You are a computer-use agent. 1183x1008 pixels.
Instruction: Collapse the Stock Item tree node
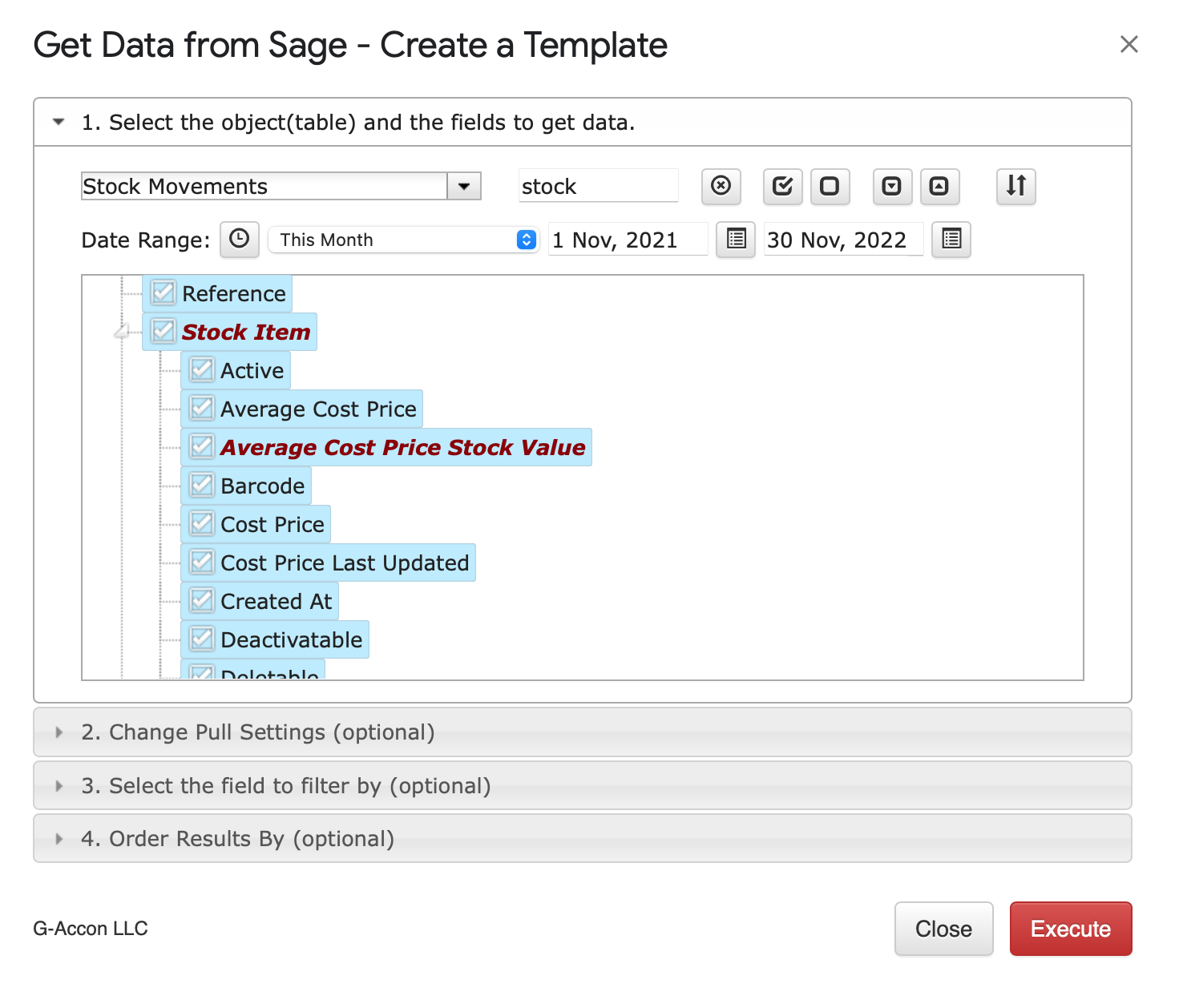click(122, 332)
